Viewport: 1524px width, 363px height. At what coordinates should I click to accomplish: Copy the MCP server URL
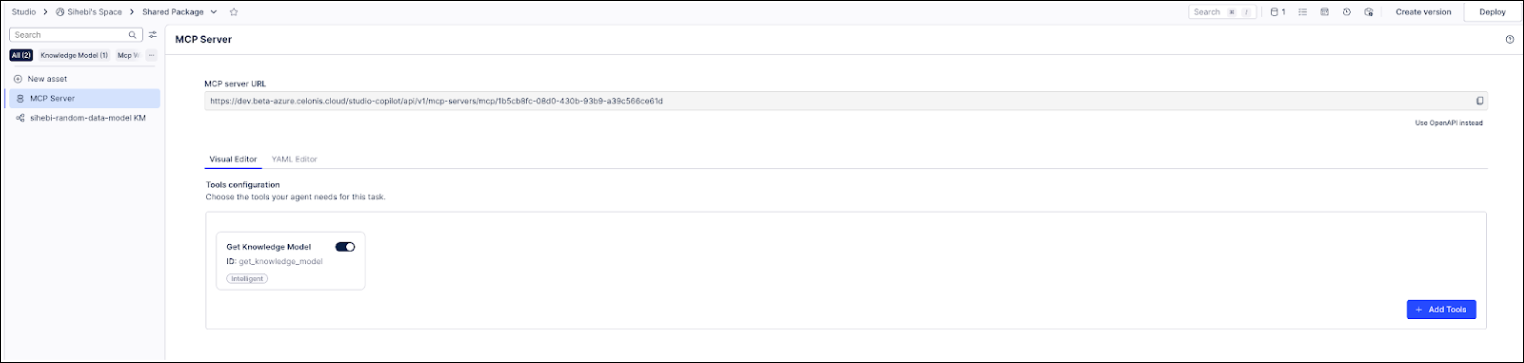[1480, 101]
